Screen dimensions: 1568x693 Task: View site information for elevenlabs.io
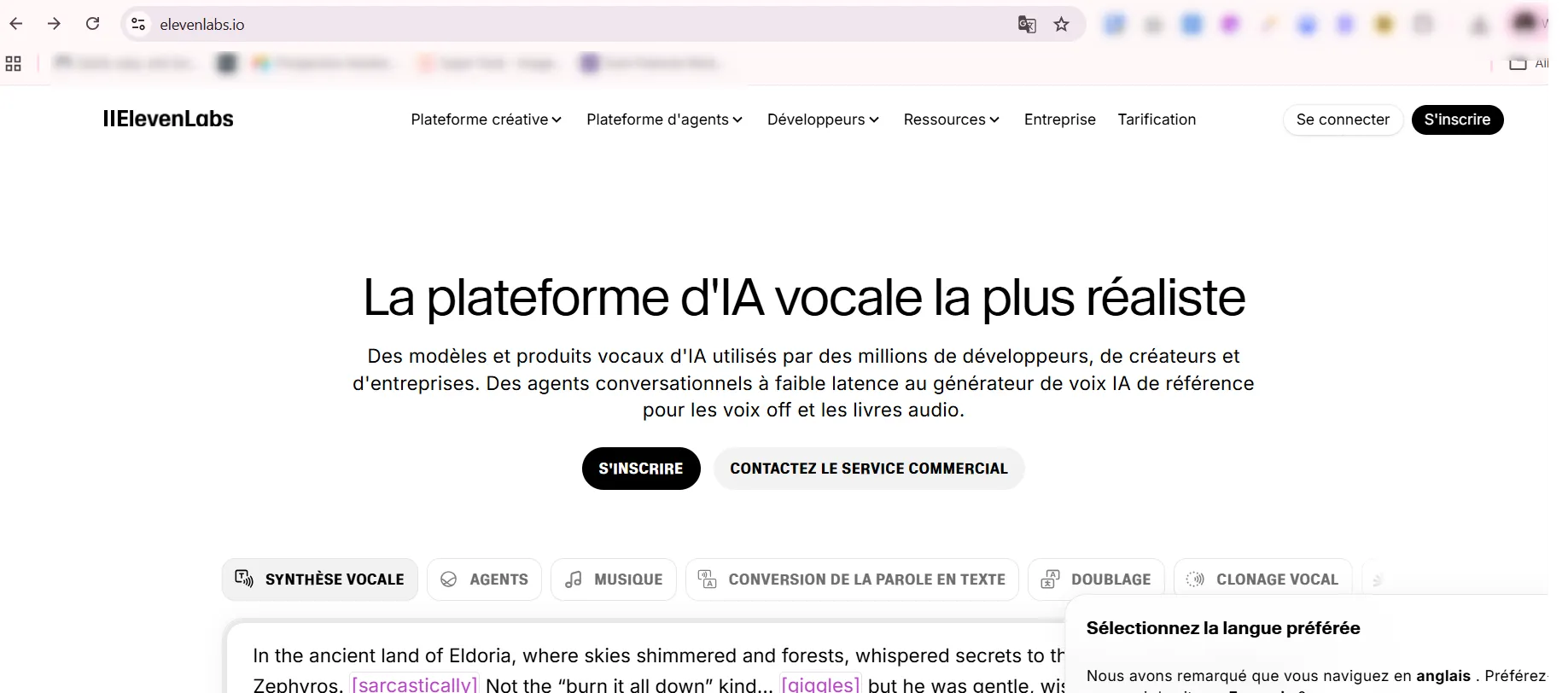tap(138, 24)
